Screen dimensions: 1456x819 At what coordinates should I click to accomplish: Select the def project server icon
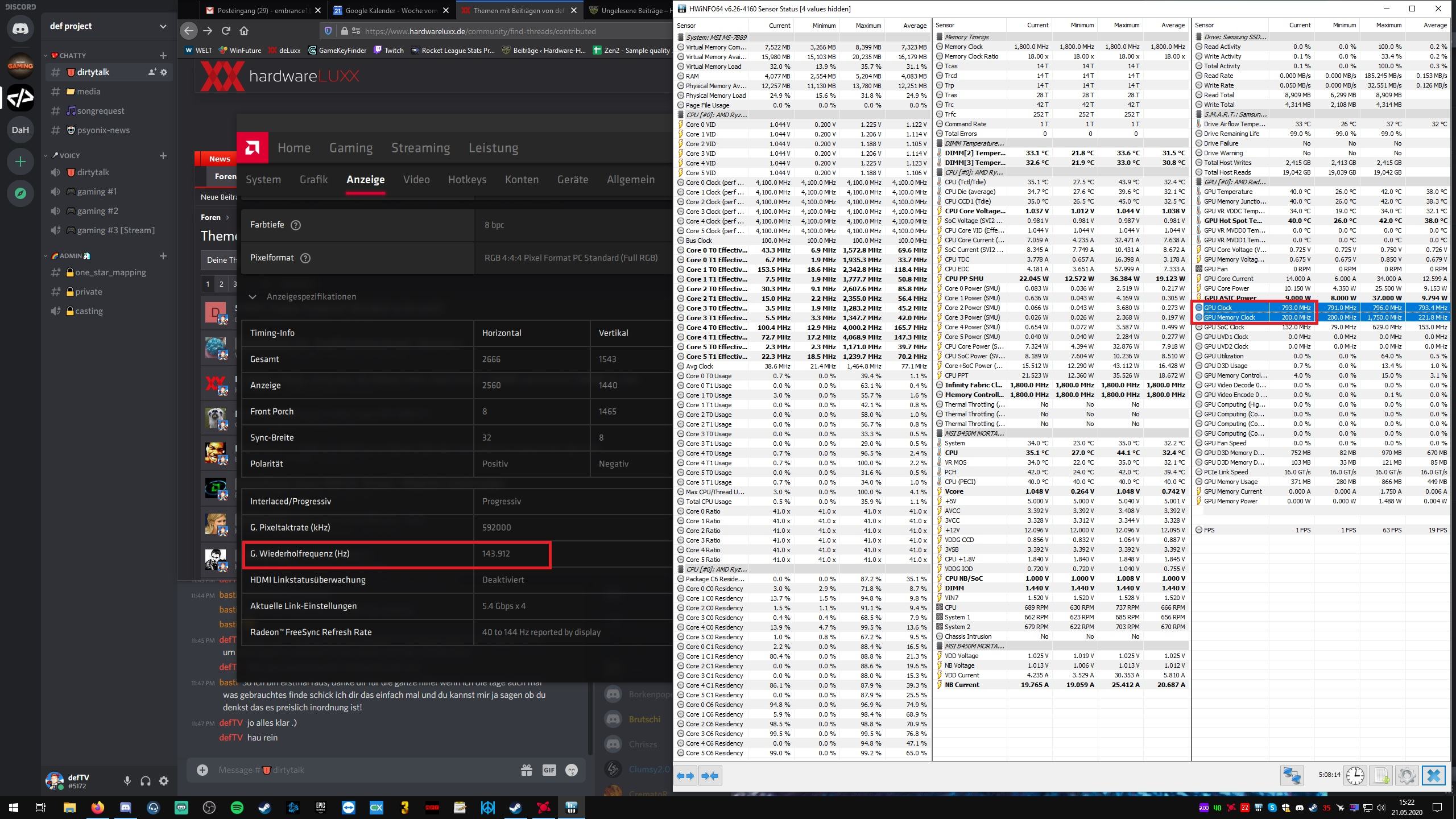tap(20, 97)
